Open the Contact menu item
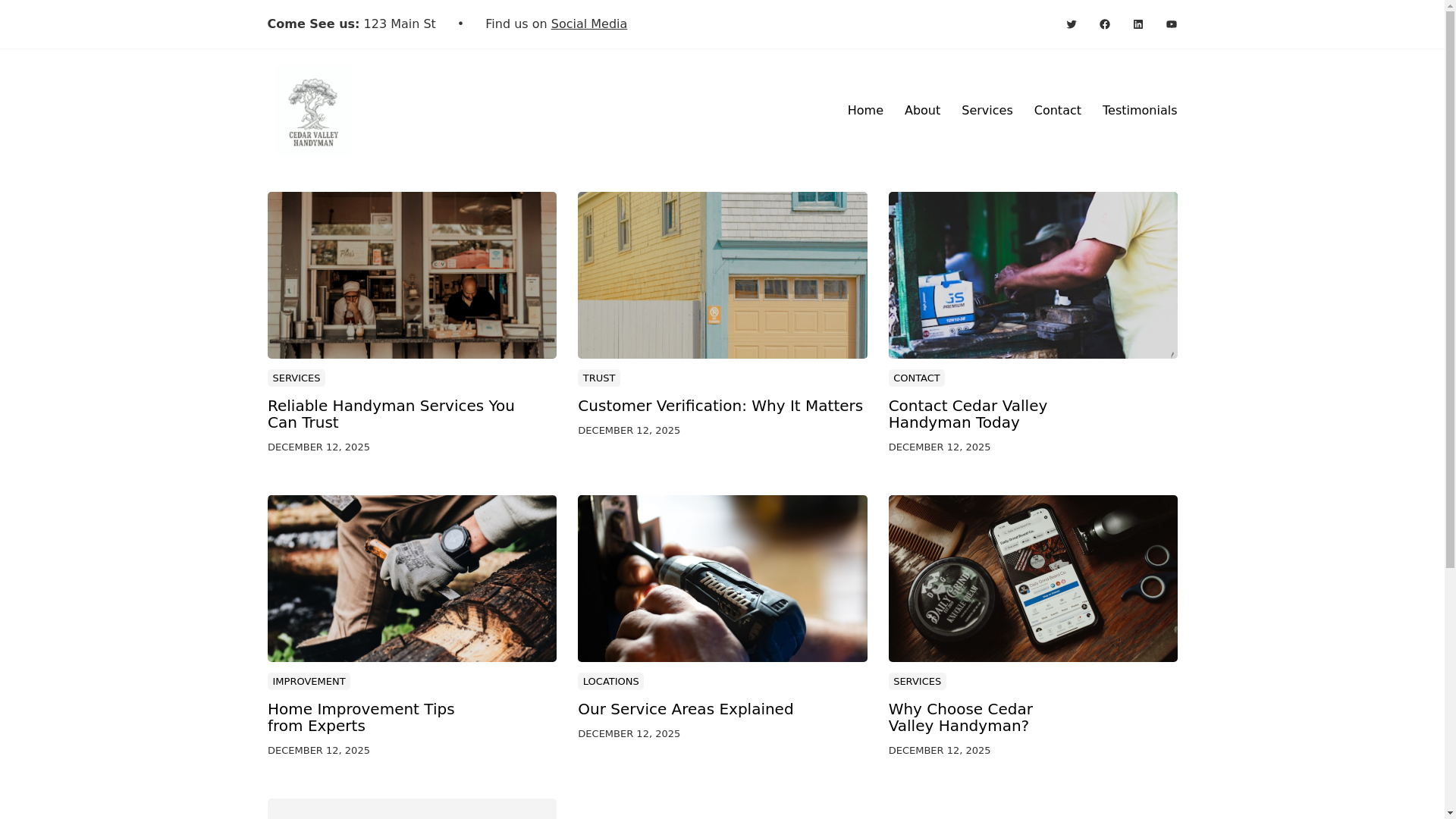Screen dimensions: 1456x819 click(1057, 111)
